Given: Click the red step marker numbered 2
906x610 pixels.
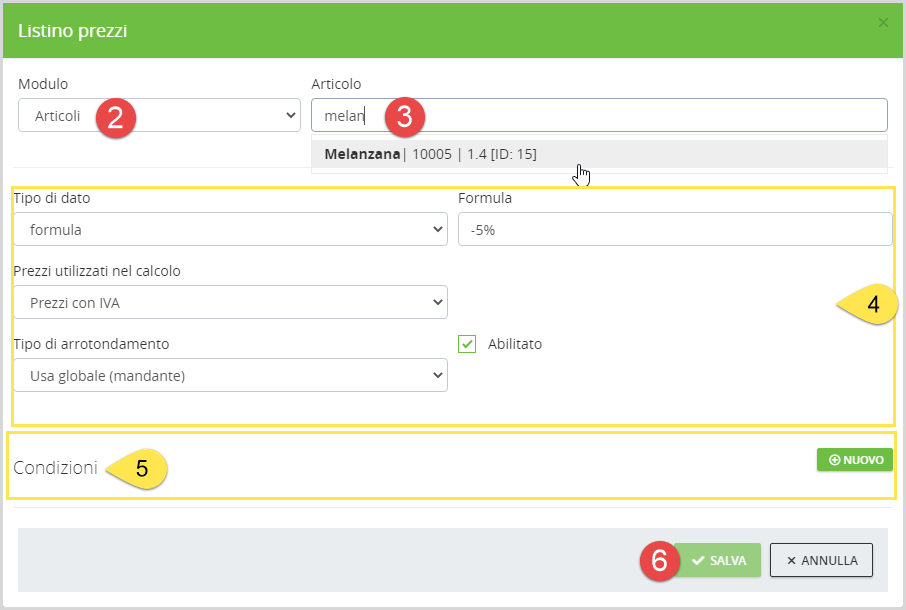Looking at the screenshot, I should click(116, 117).
